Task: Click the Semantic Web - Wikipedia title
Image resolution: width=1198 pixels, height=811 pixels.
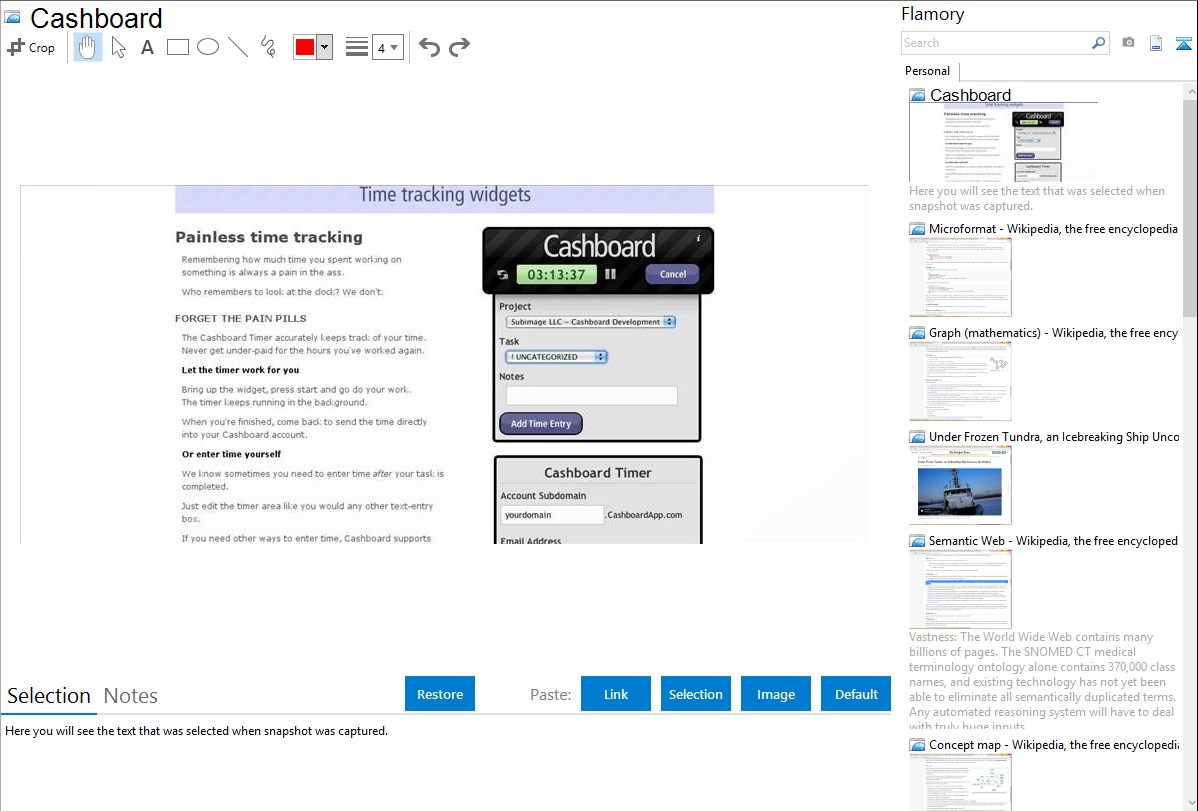Action: (x=1053, y=540)
